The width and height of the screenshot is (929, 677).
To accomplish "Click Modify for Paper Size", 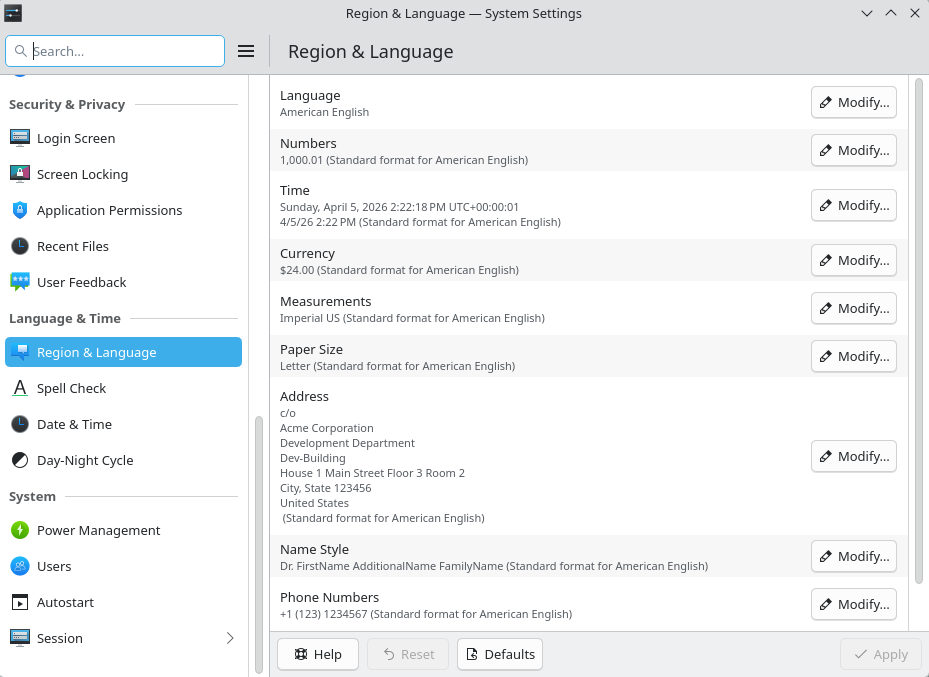I will (x=853, y=356).
